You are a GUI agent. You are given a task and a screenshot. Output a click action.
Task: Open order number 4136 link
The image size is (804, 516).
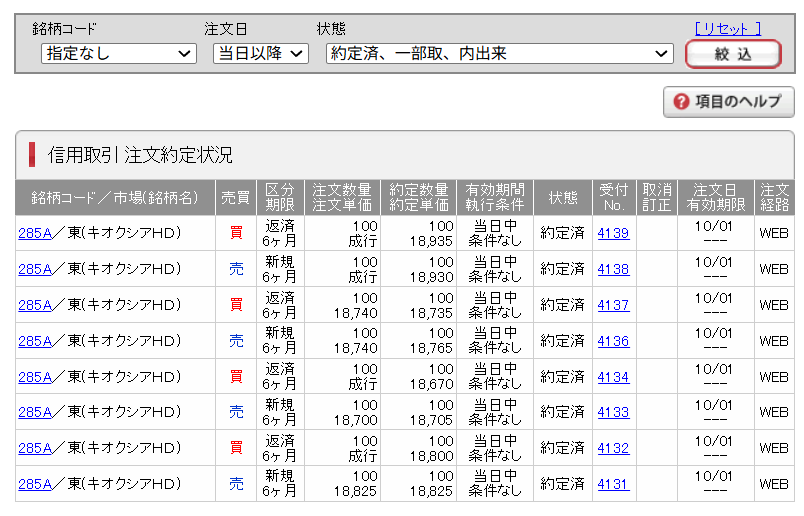click(613, 341)
